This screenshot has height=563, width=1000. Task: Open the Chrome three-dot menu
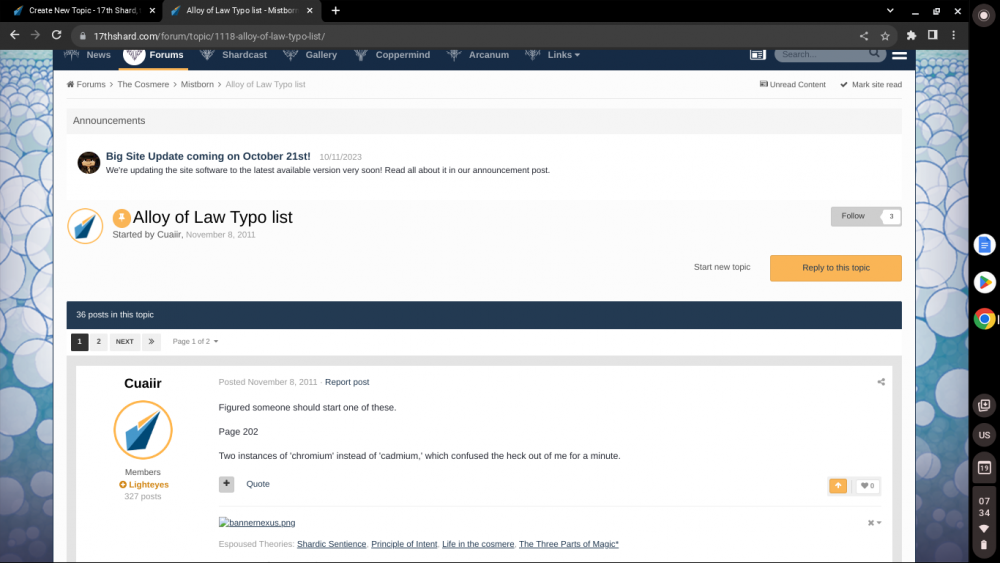point(953,35)
